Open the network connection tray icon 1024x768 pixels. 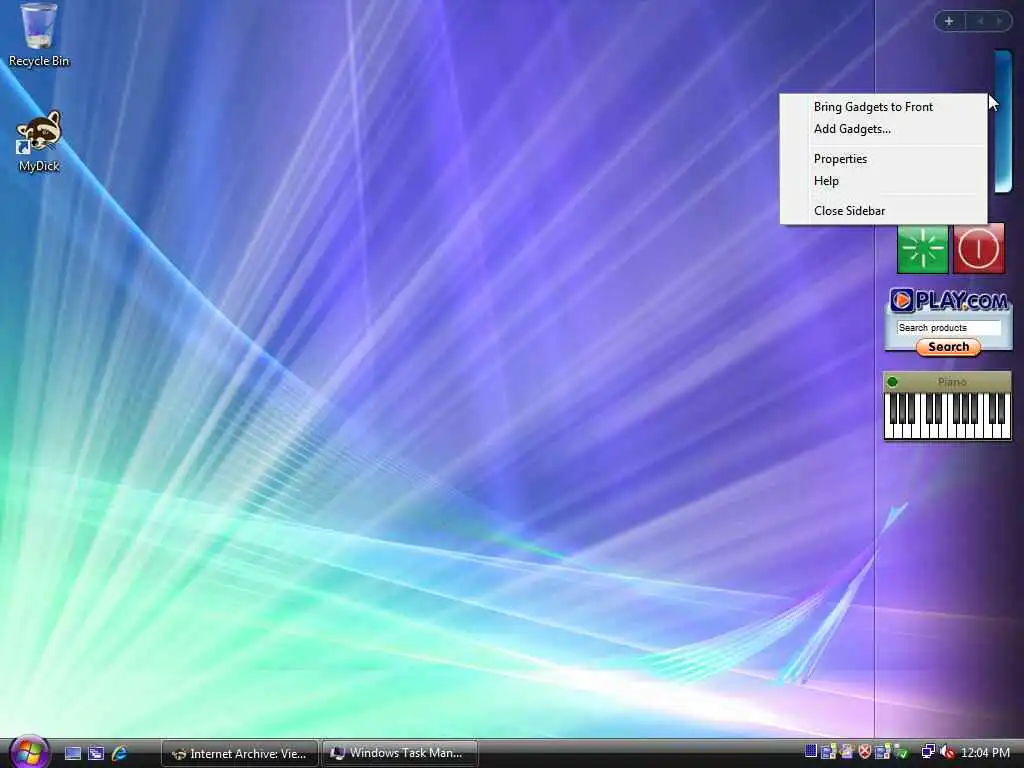click(x=927, y=752)
